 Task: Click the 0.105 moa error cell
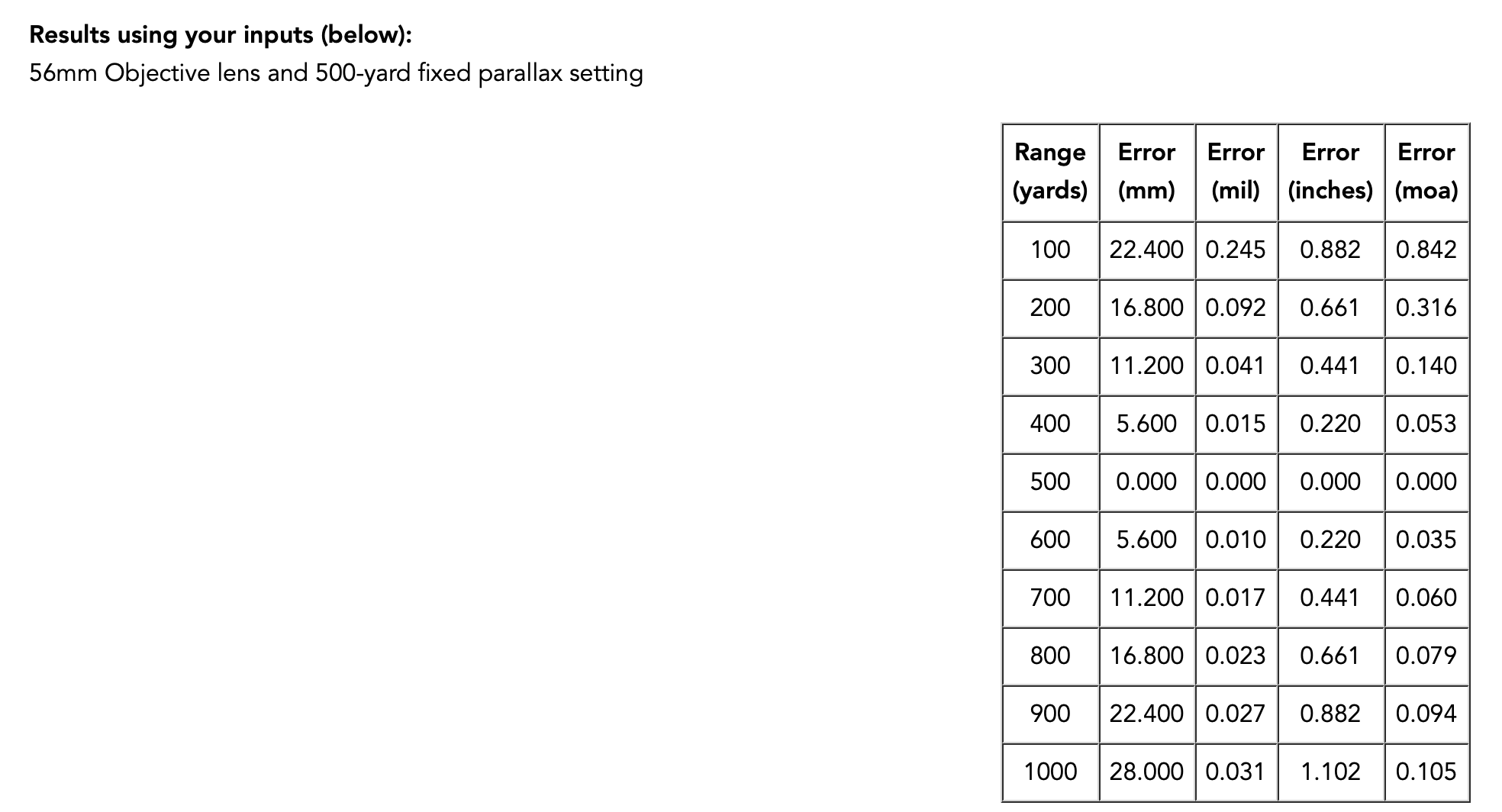[x=1426, y=772]
